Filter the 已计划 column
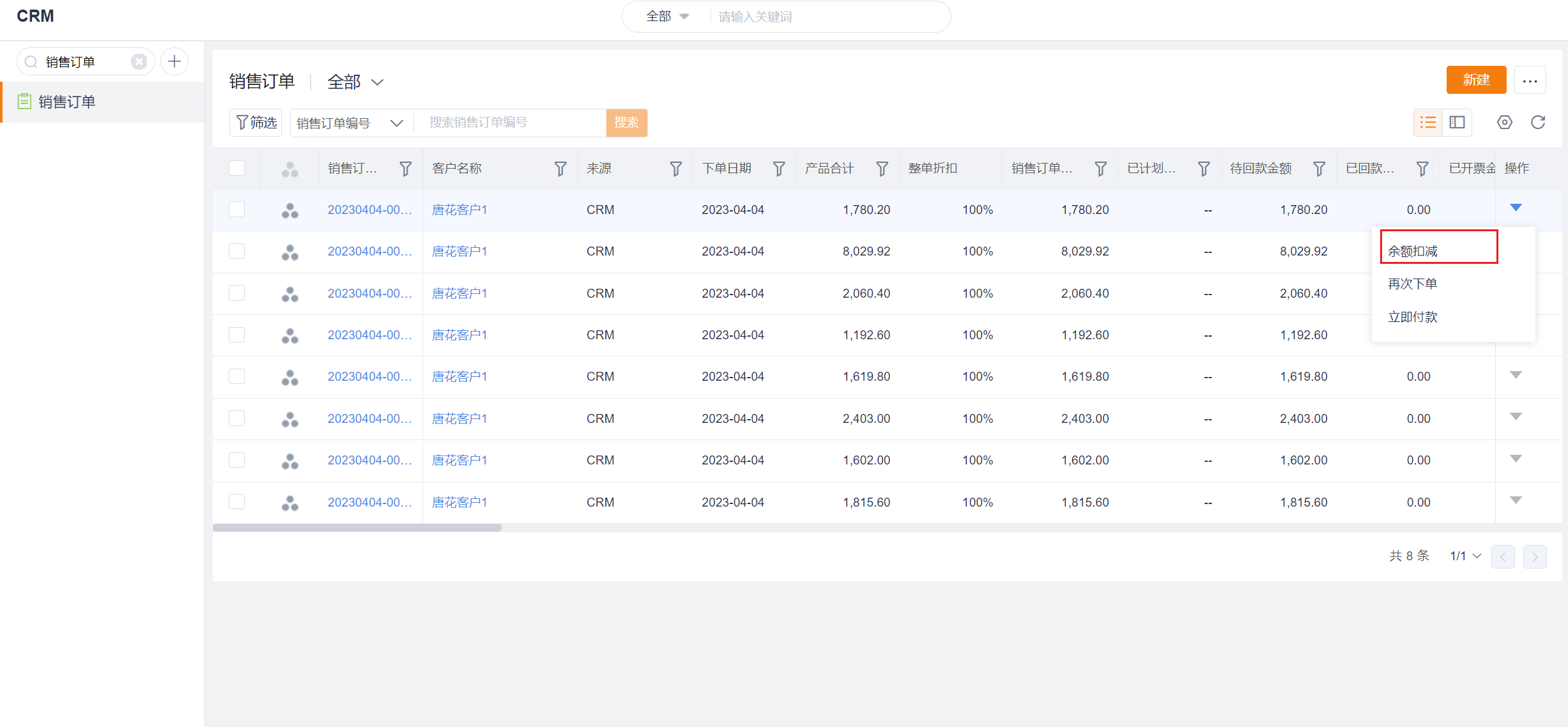Image resolution: width=1568 pixels, height=727 pixels. click(x=1203, y=169)
